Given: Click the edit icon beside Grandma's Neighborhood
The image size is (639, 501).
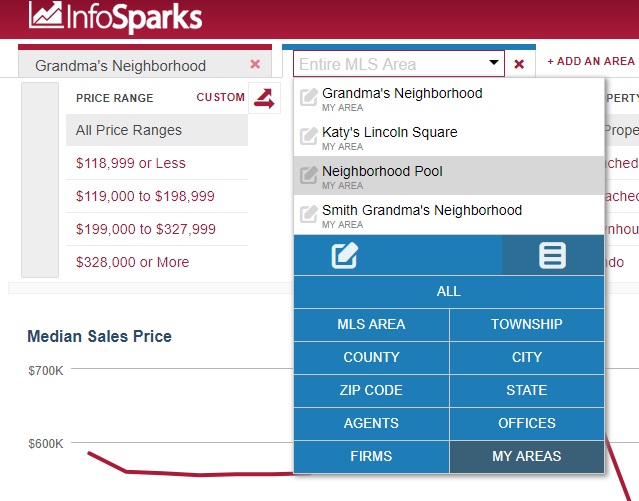Looking at the screenshot, I should [308, 97].
